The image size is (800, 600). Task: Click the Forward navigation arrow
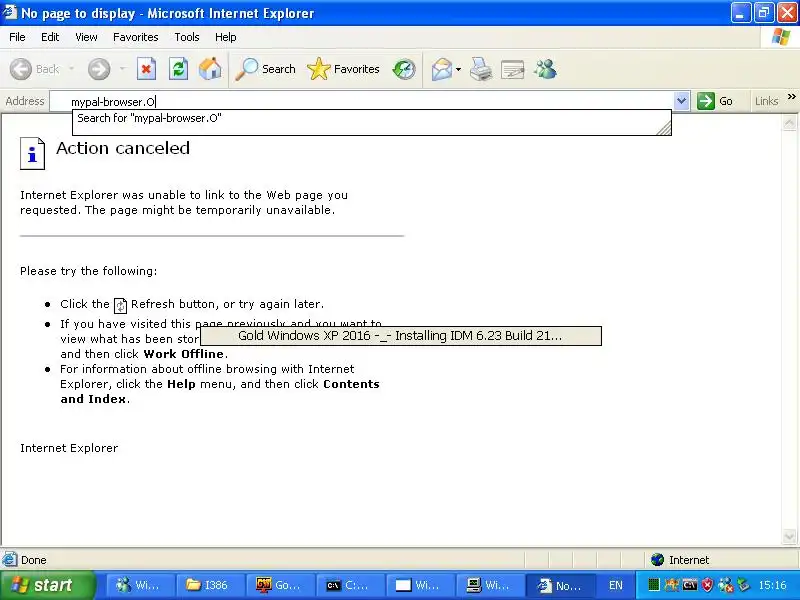click(99, 69)
